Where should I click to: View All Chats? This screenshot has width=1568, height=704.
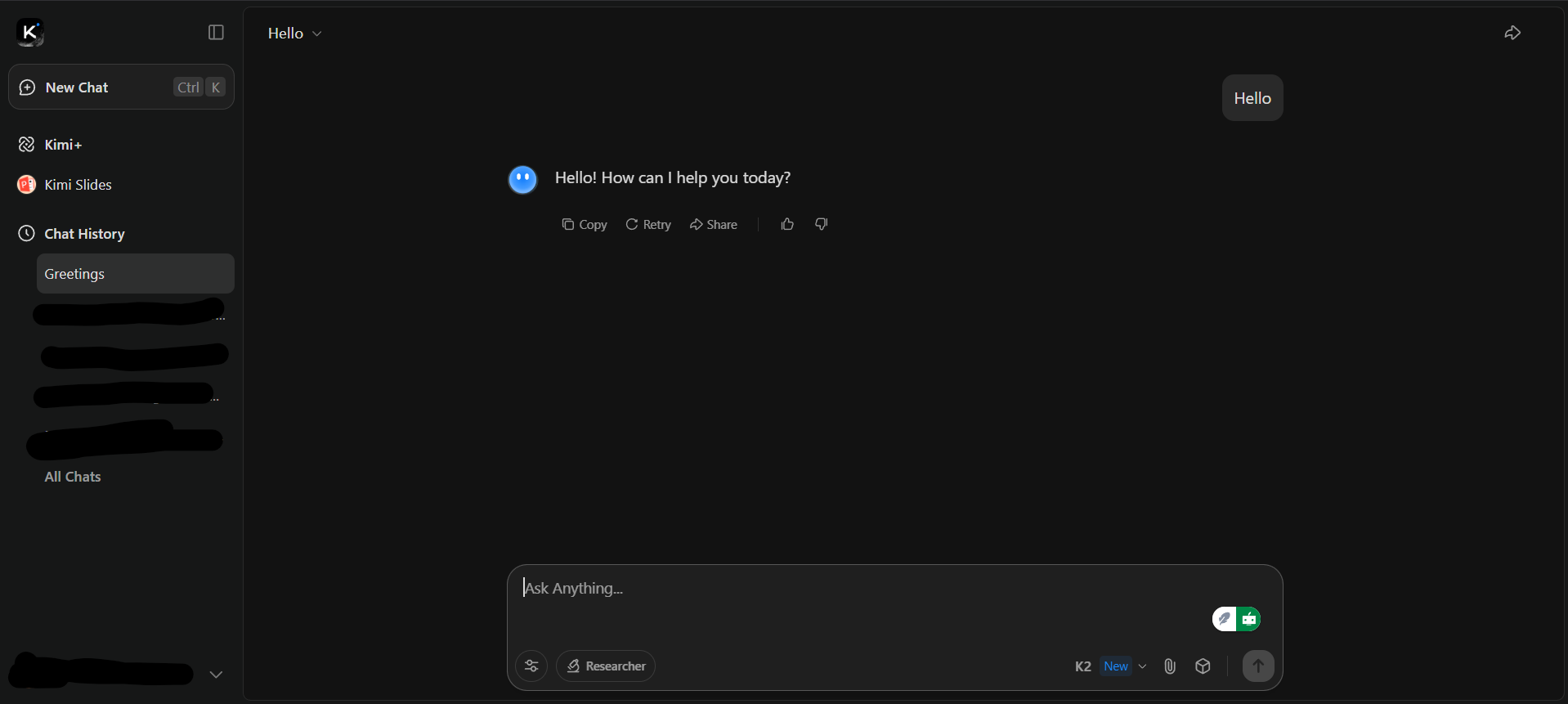point(73,477)
